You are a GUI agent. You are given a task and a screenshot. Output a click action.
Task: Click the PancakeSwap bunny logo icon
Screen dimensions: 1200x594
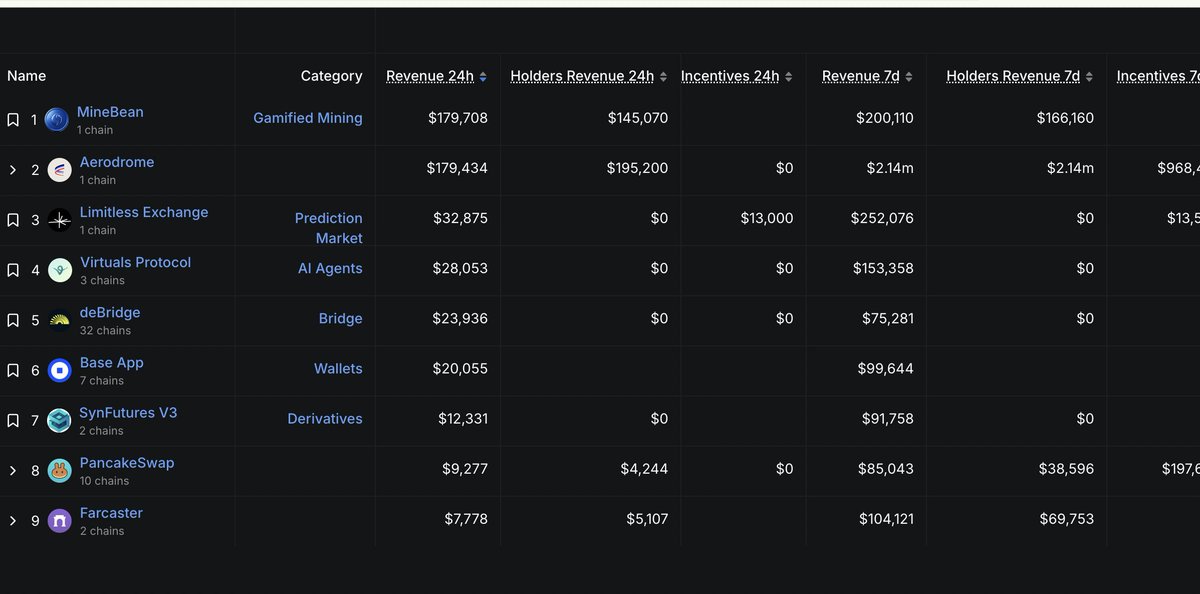pos(60,471)
